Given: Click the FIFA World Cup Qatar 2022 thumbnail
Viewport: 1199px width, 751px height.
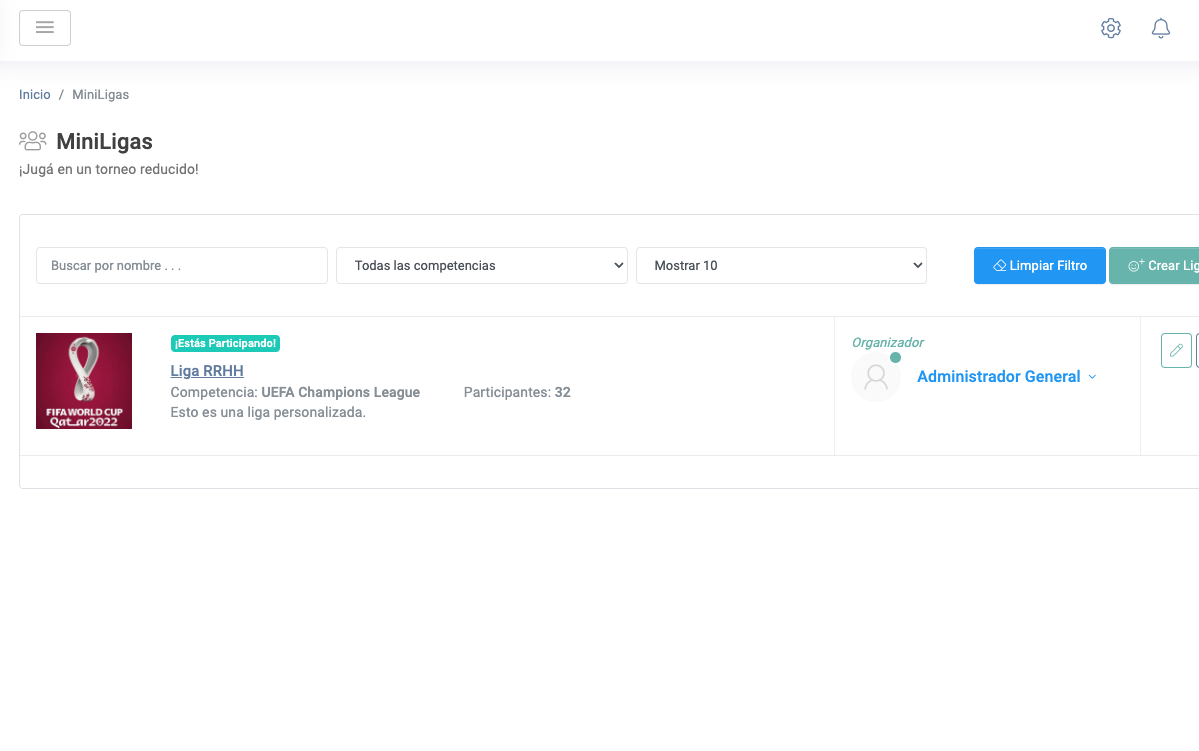Looking at the screenshot, I should [84, 381].
